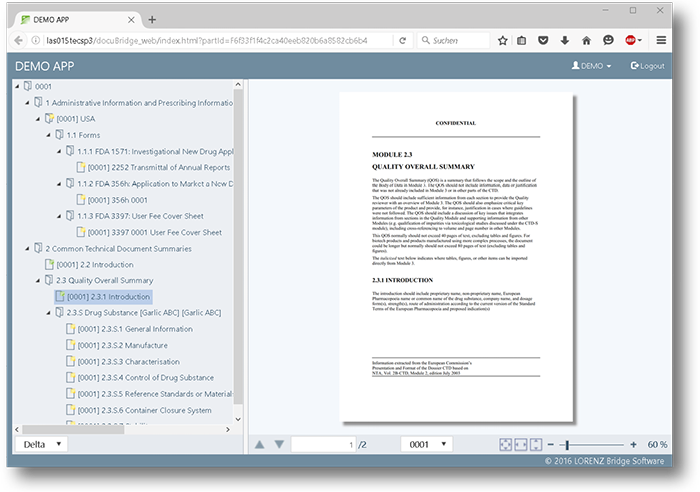The image size is (700, 492).
Task: Open the Pocket icon in browser toolbar
Action: pyautogui.click(x=544, y=40)
